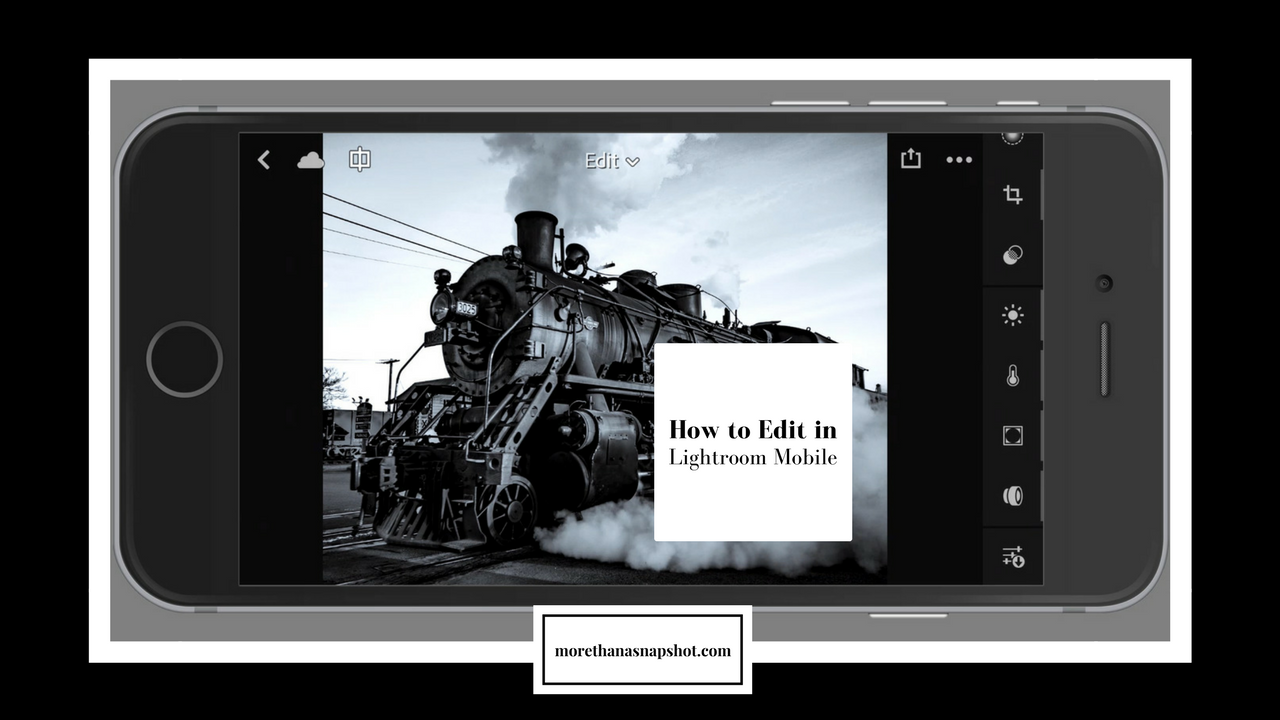This screenshot has height=720, width=1280.
Task: Click the morethanasnapshot.com link
Action: click(x=643, y=650)
